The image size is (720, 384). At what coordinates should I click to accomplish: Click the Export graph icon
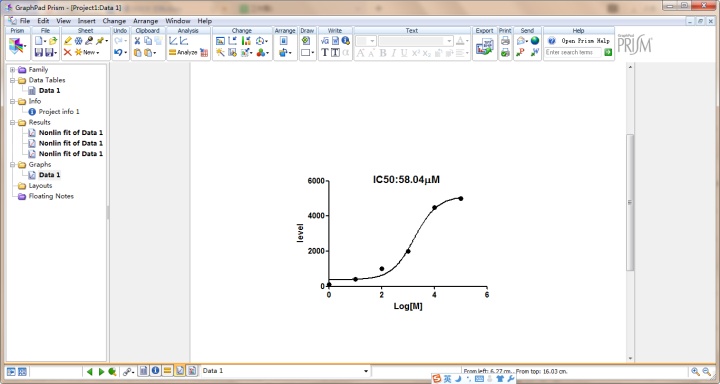click(484, 47)
